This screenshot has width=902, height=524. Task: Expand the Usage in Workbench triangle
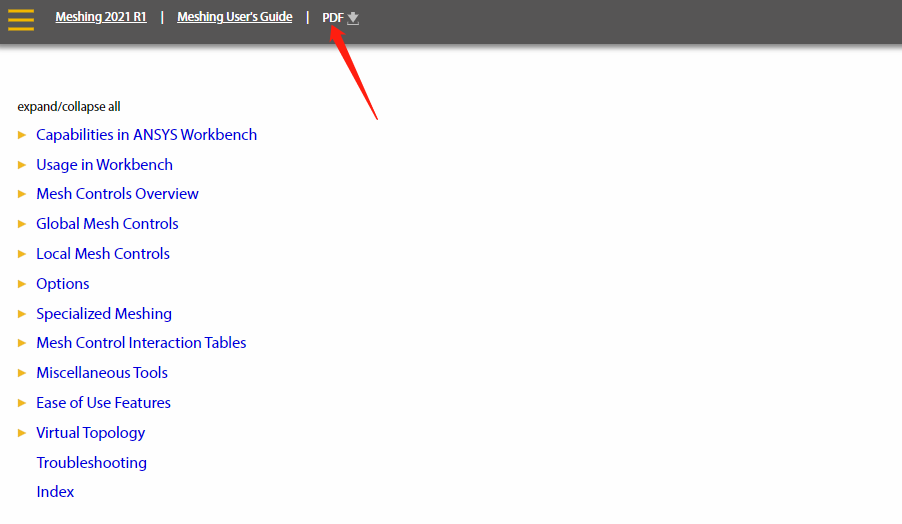point(22,165)
